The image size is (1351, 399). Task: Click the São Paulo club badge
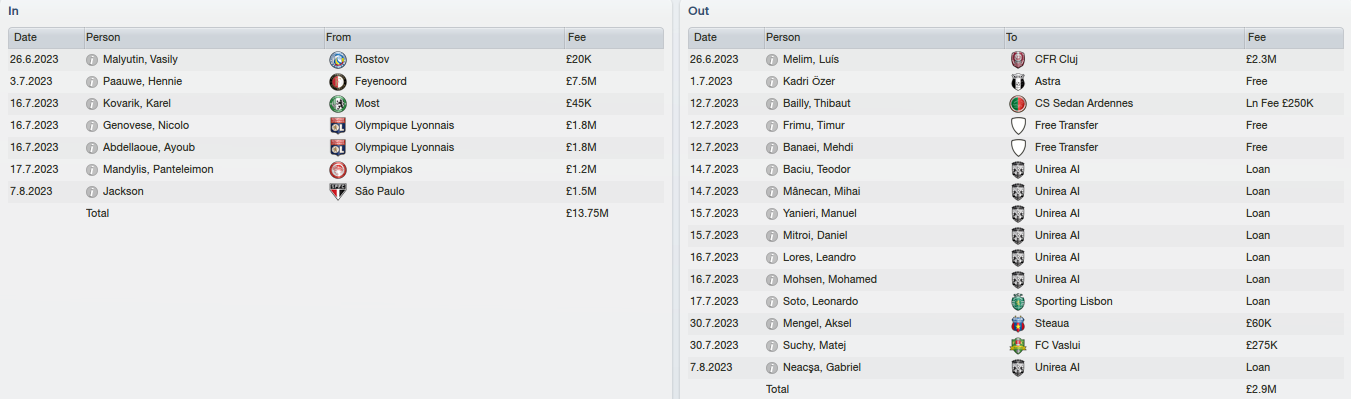coord(337,191)
